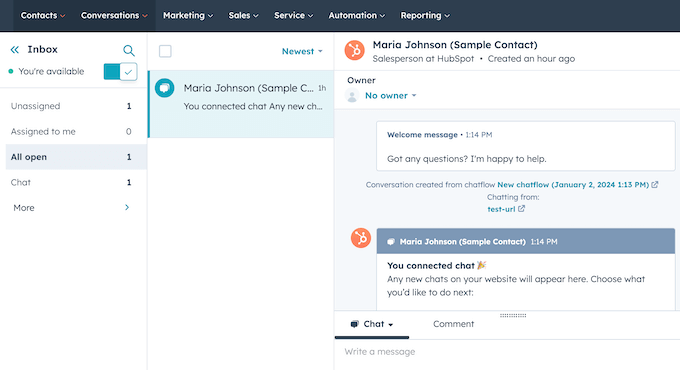Toggle the You're available switch

coord(121,72)
